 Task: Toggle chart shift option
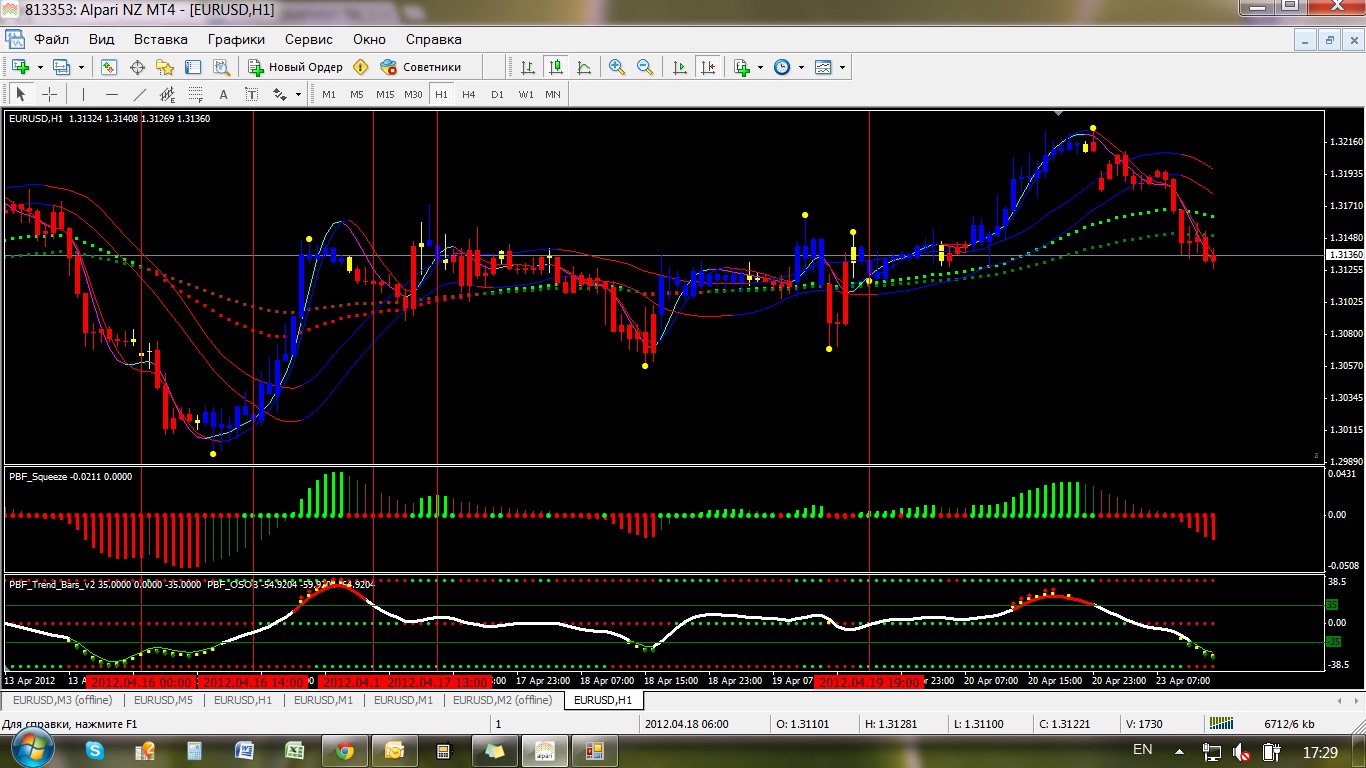click(708, 67)
